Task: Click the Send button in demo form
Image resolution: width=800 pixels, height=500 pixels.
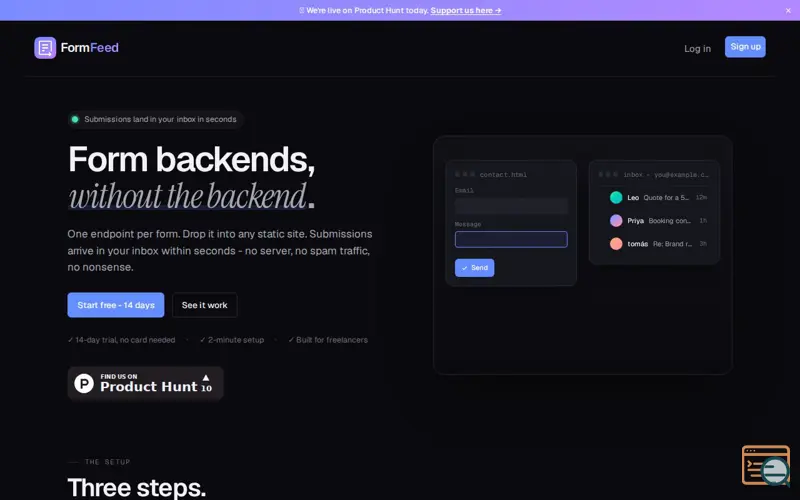Action: pos(474,268)
